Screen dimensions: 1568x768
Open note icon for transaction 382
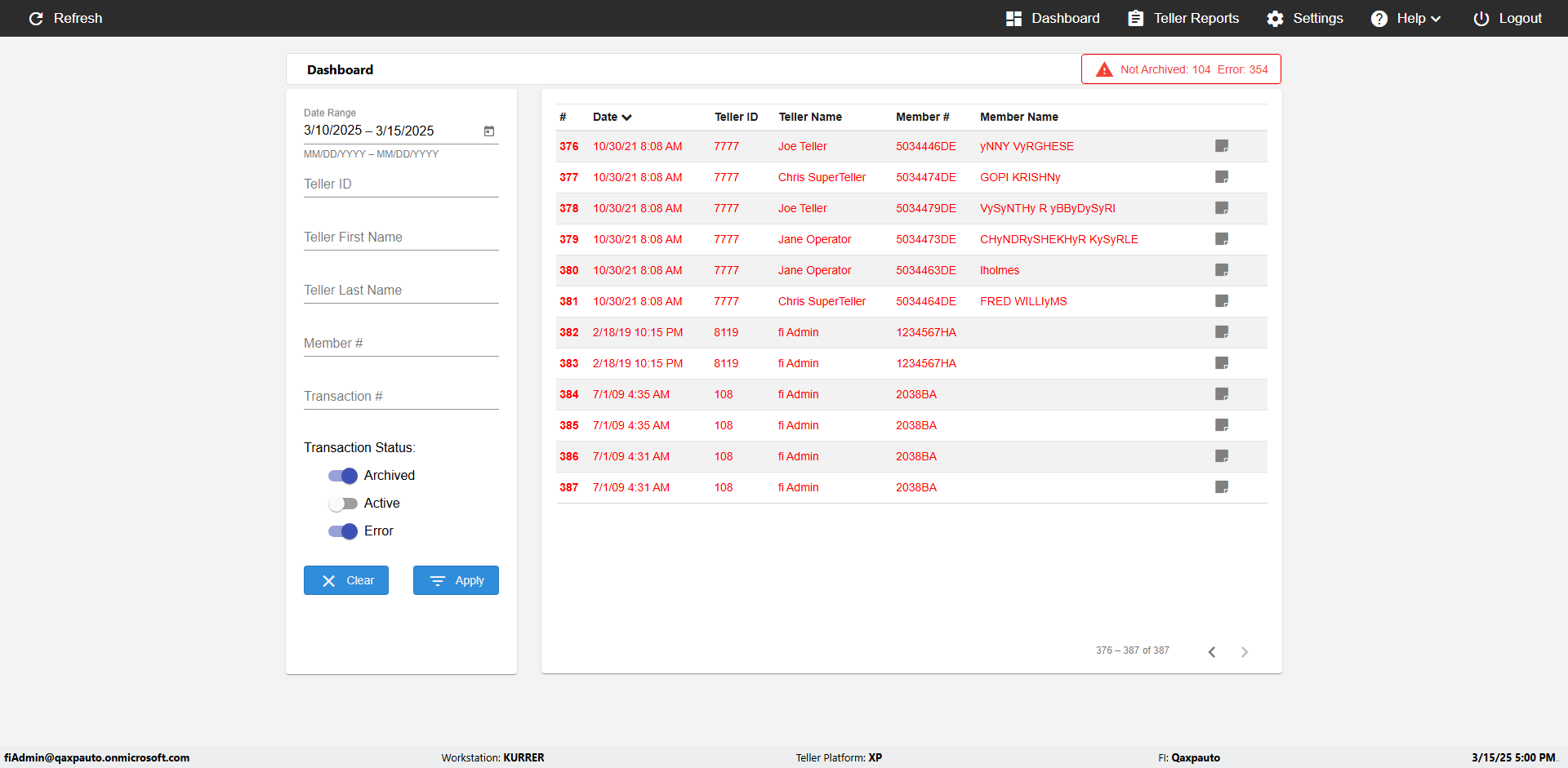pos(1222,332)
